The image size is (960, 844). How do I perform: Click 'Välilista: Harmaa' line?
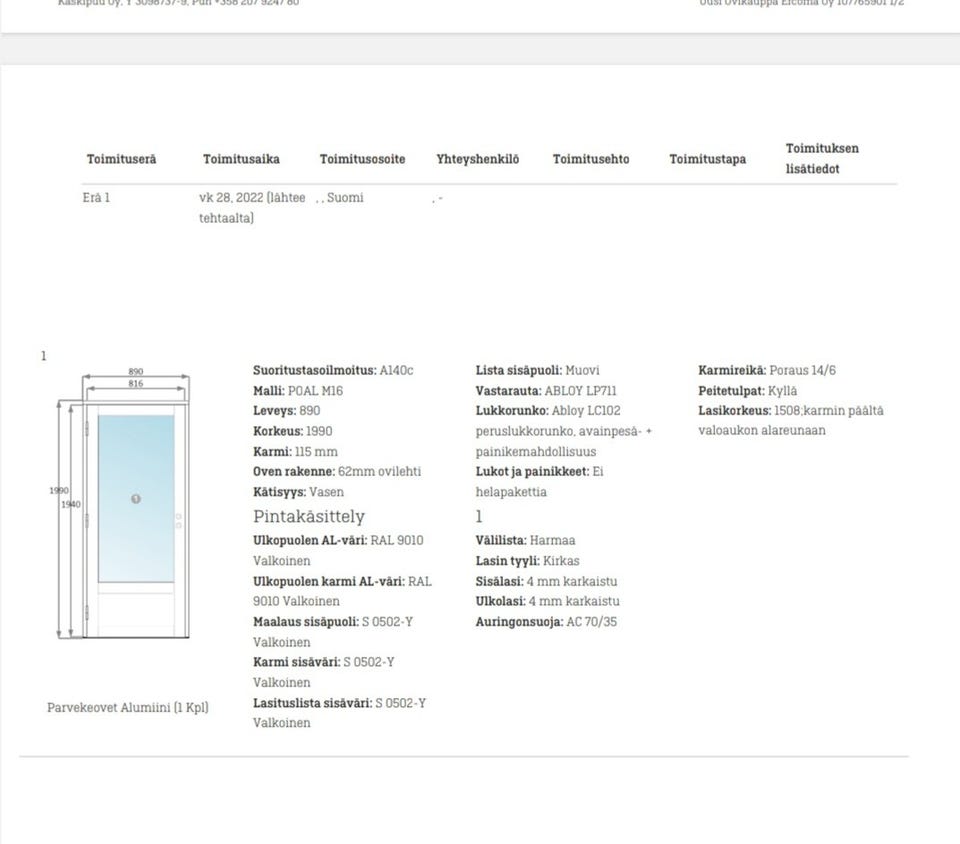click(x=525, y=540)
